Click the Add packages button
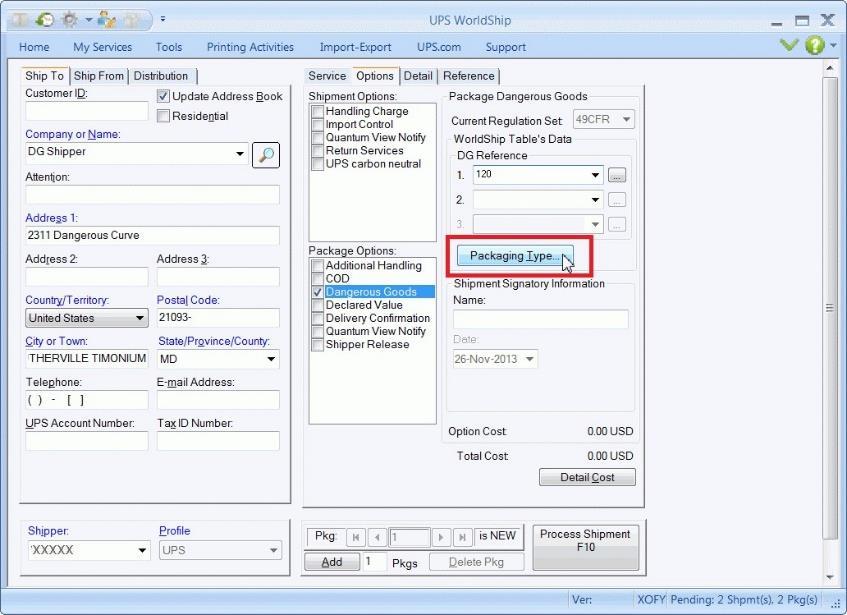This screenshot has height=615, width=847. (x=332, y=562)
